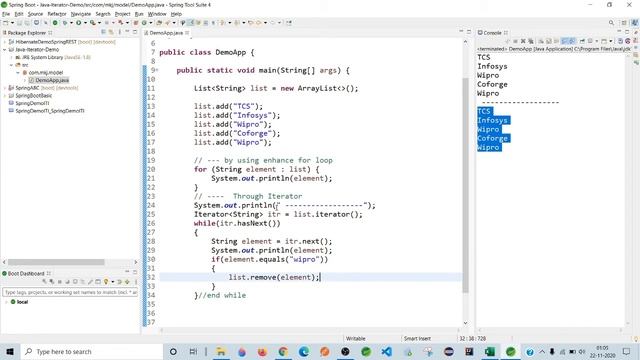Click the Terminate square icon in Console

[x=515, y=41]
